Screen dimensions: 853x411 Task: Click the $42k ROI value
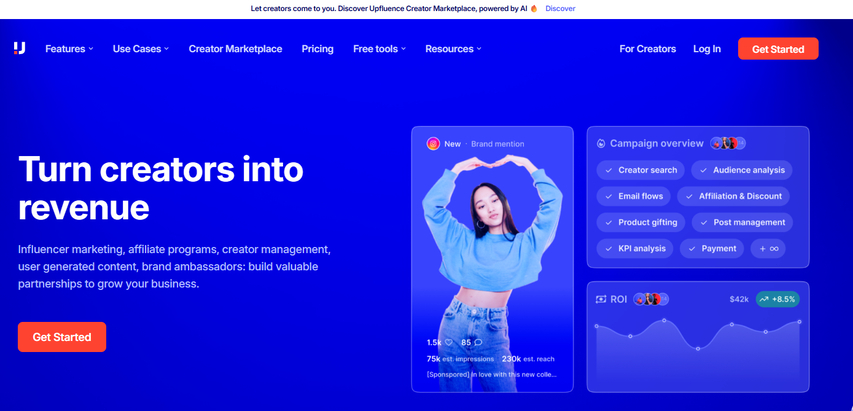pos(739,299)
